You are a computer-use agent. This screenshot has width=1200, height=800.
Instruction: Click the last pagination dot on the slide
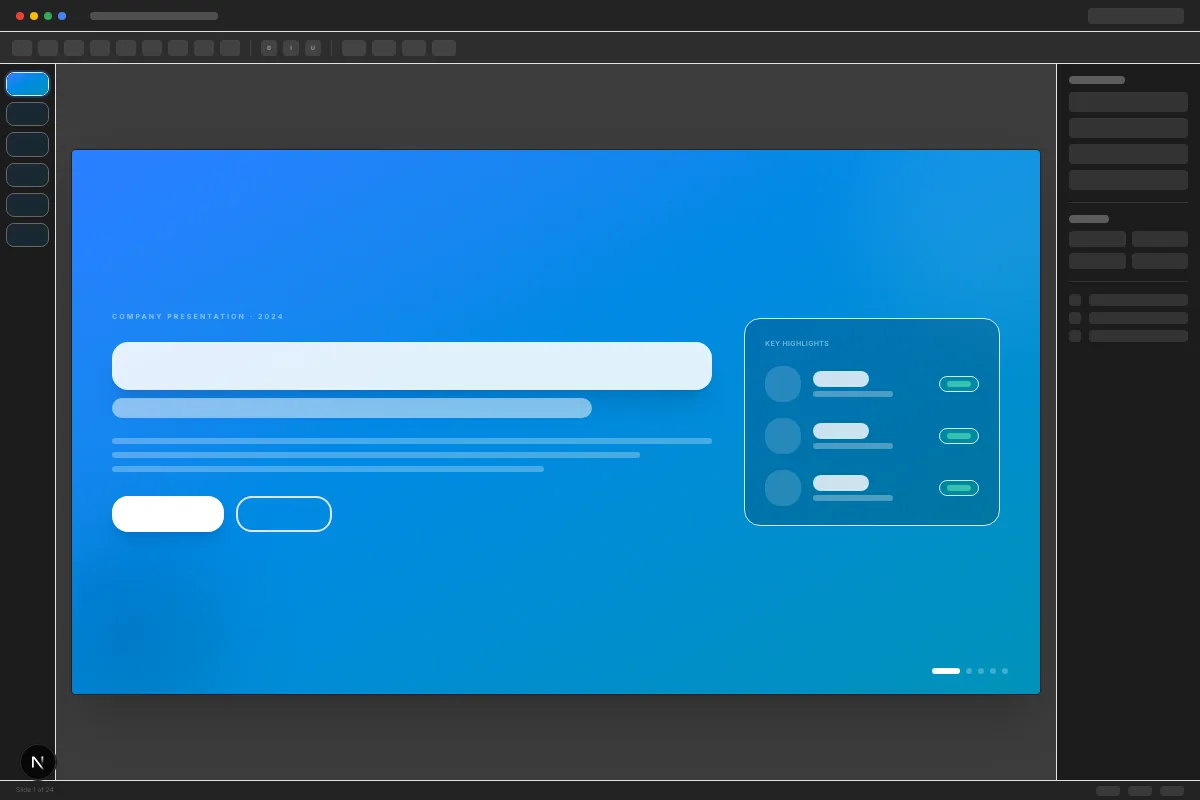(x=1005, y=671)
